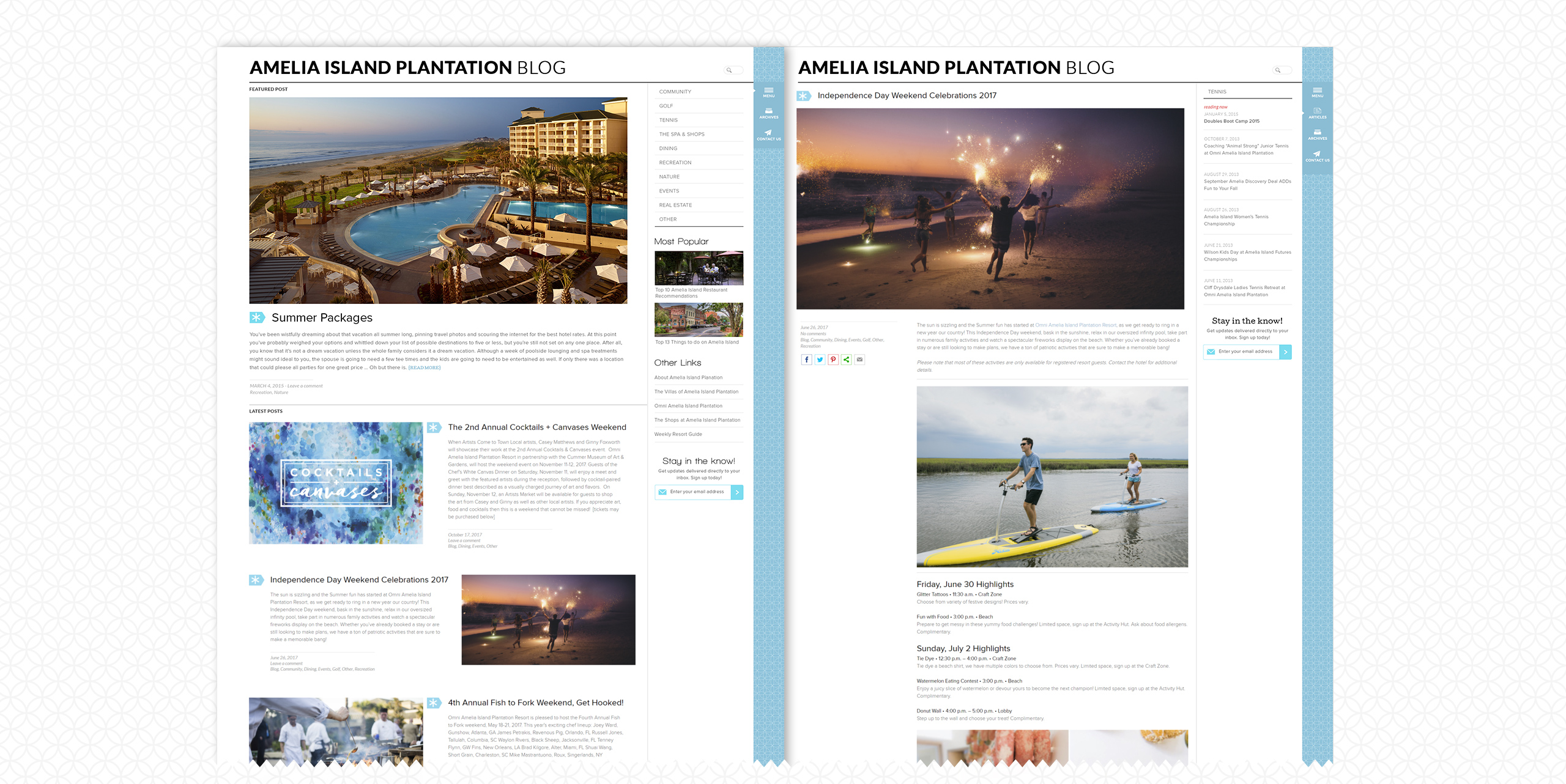1566x784 pixels.
Task: Open Archives icon on right article page
Action: tap(1317, 135)
